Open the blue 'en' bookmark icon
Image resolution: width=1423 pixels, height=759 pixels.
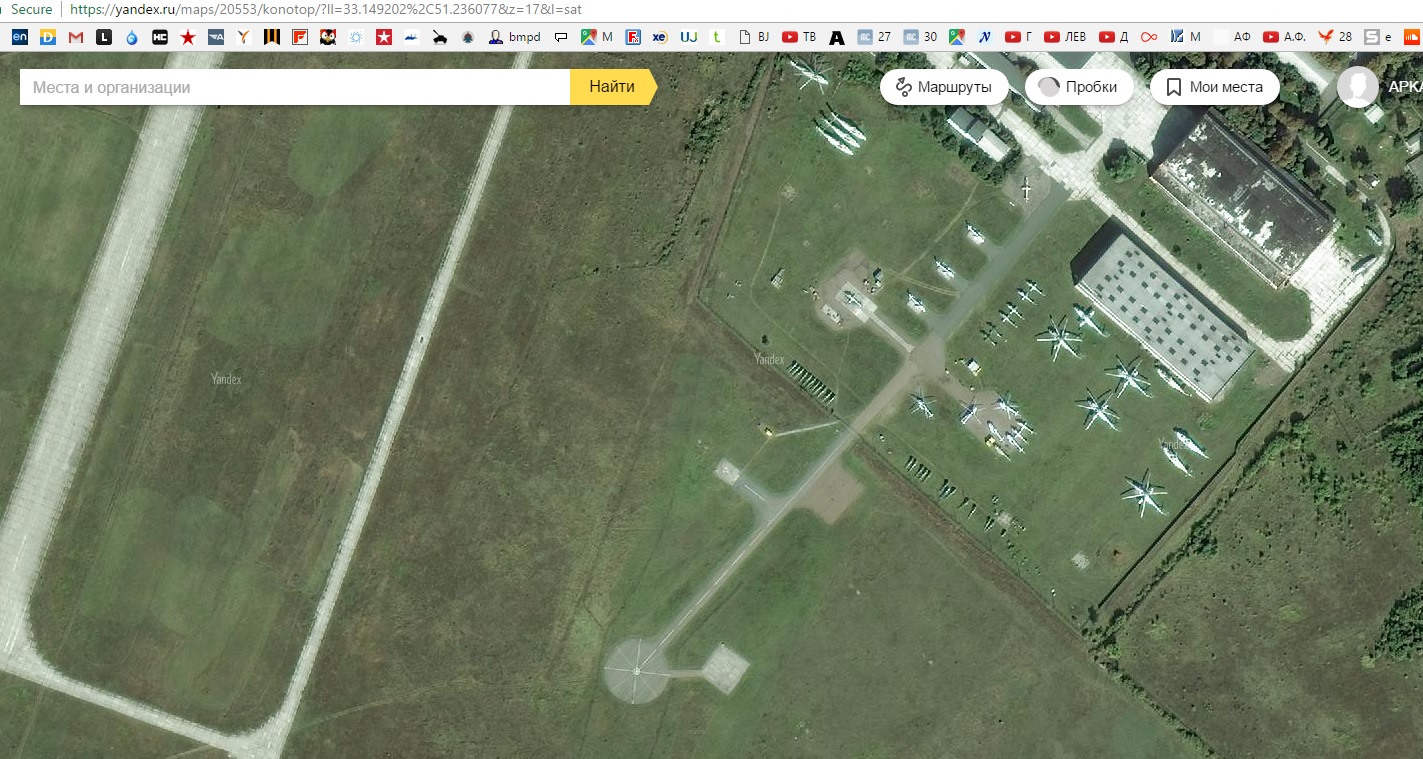point(20,37)
